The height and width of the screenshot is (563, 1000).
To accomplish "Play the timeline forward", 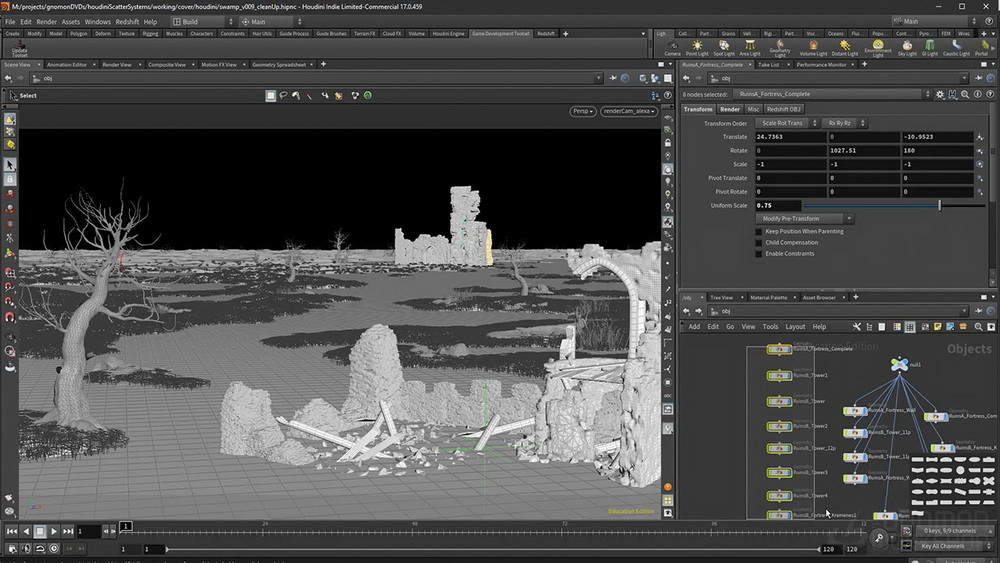I will point(54,530).
